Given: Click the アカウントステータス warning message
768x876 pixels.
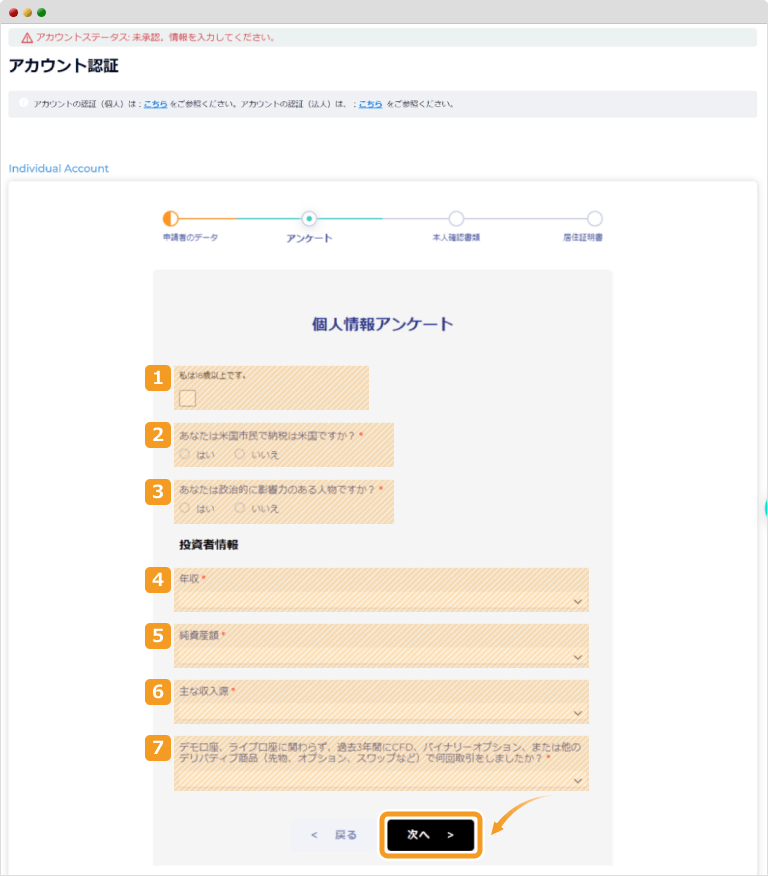Looking at the screenshot, I should (155, 37).
